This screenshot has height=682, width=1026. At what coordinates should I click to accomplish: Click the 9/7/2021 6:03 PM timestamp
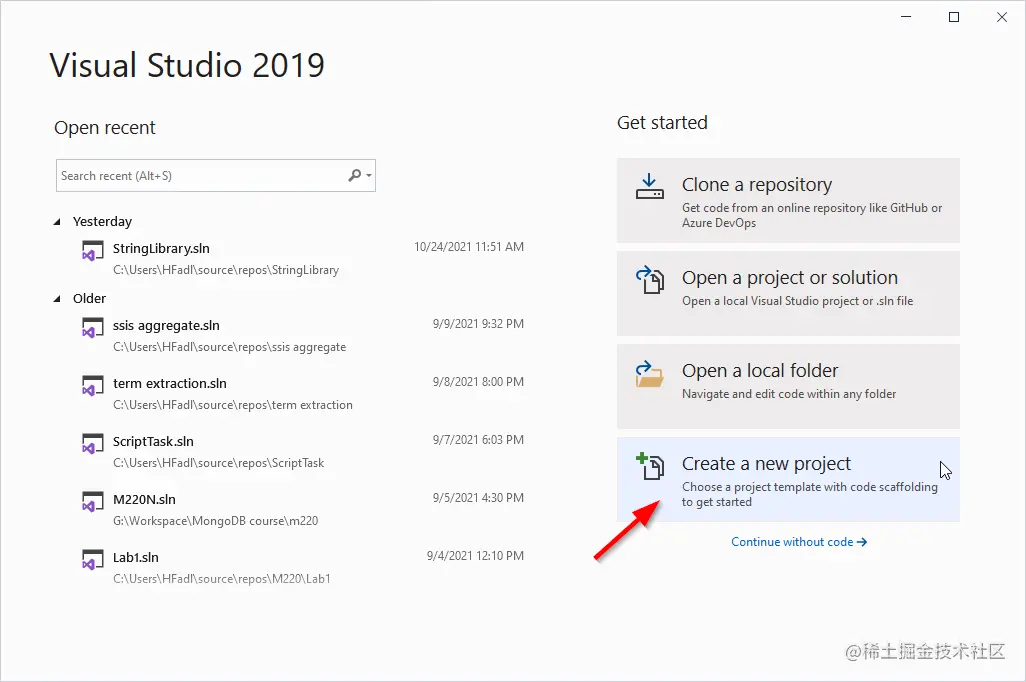478,440
